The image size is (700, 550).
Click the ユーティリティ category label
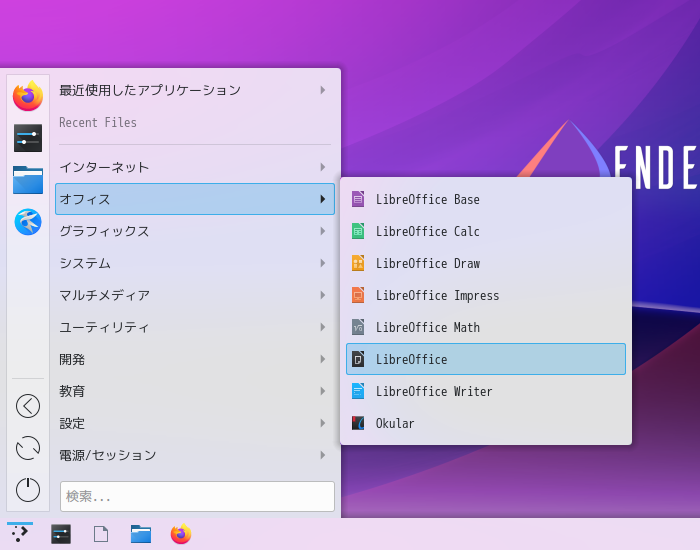pos(104,327)
